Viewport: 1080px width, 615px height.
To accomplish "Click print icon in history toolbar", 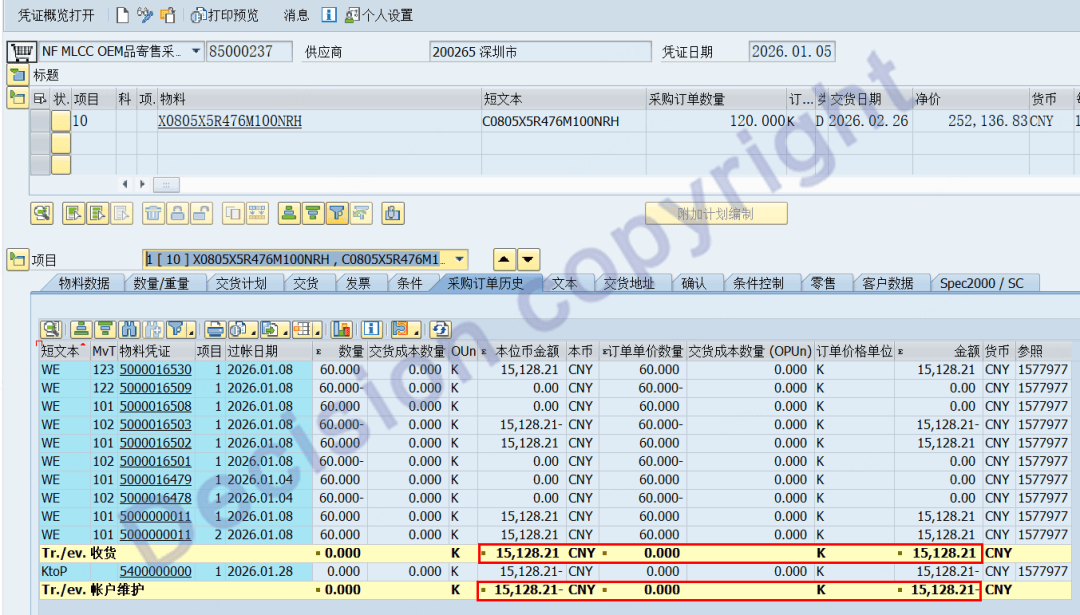I will [214, 329].
